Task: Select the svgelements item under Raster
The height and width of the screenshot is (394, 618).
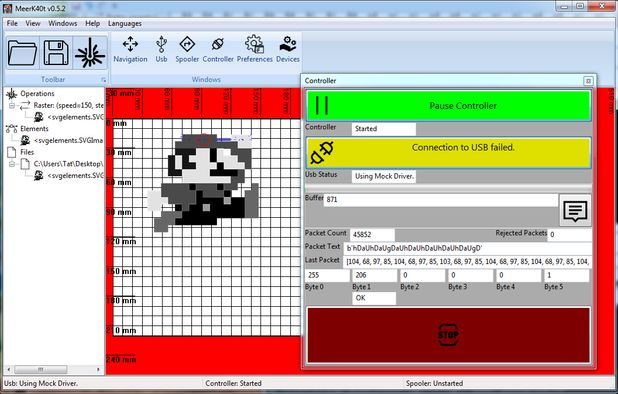Action: point(75,117)
